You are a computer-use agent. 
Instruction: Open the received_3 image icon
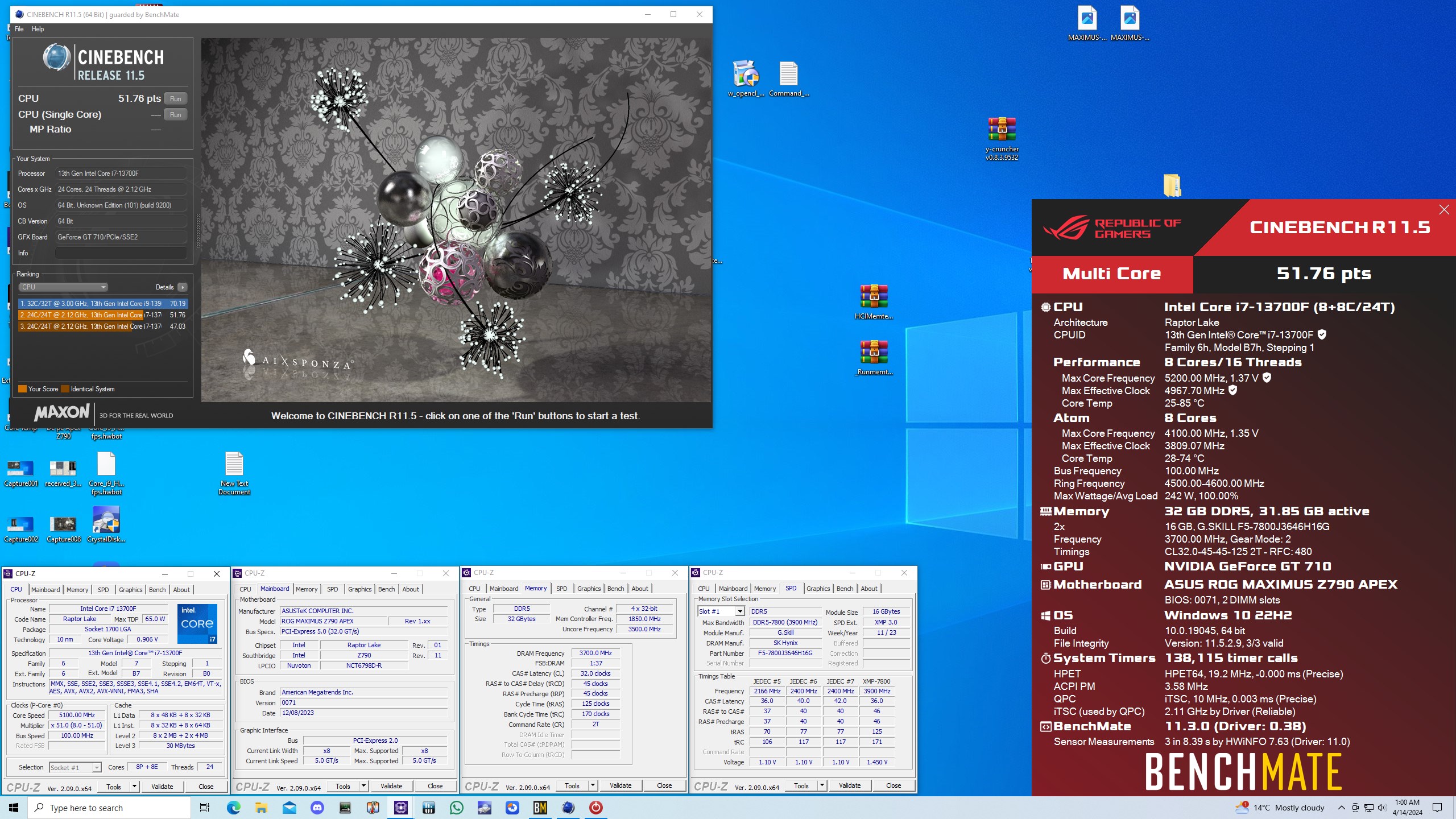pyautogui.click(x=63, y=473)
